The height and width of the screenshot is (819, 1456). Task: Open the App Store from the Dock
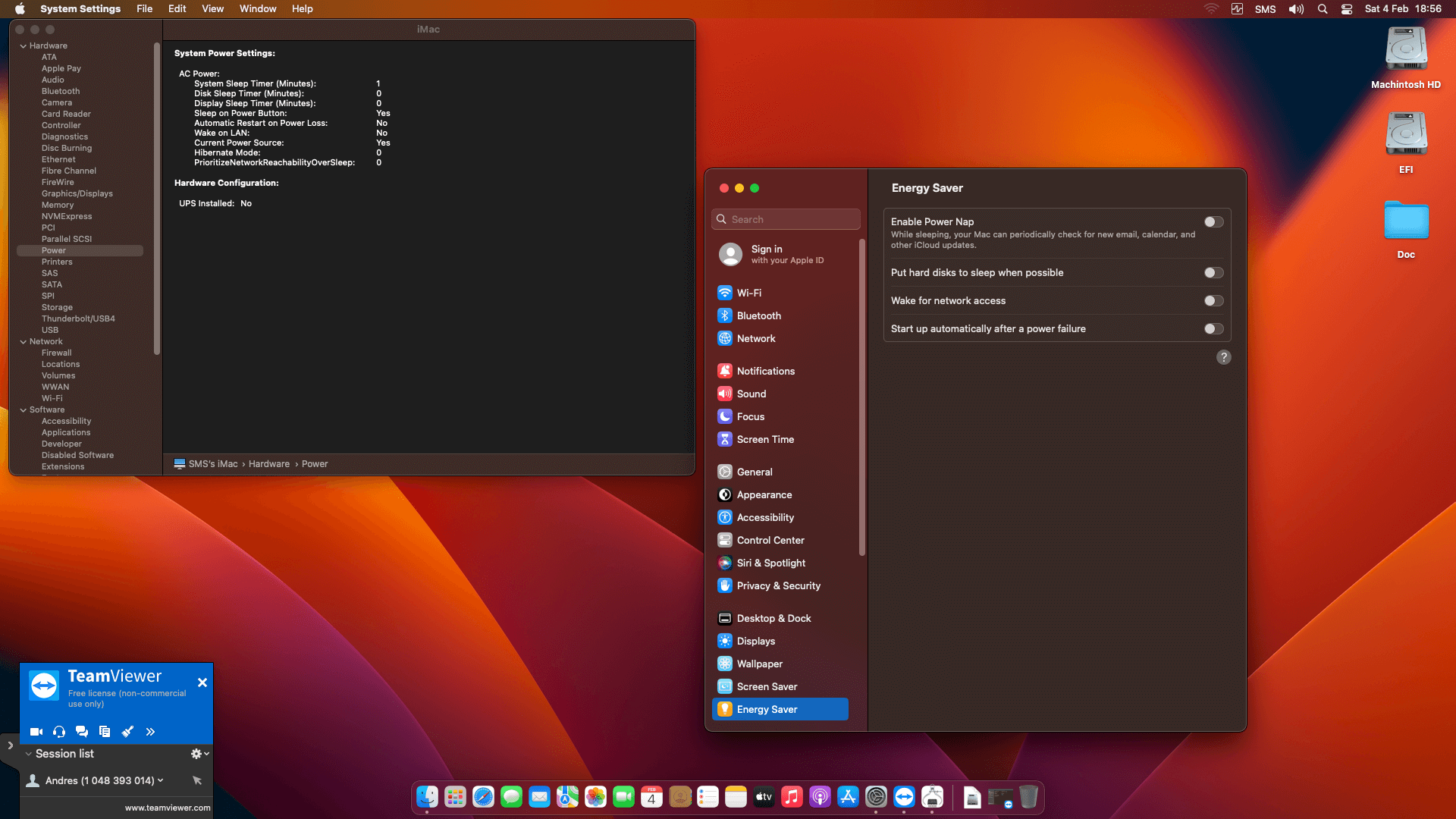point(848,797)
